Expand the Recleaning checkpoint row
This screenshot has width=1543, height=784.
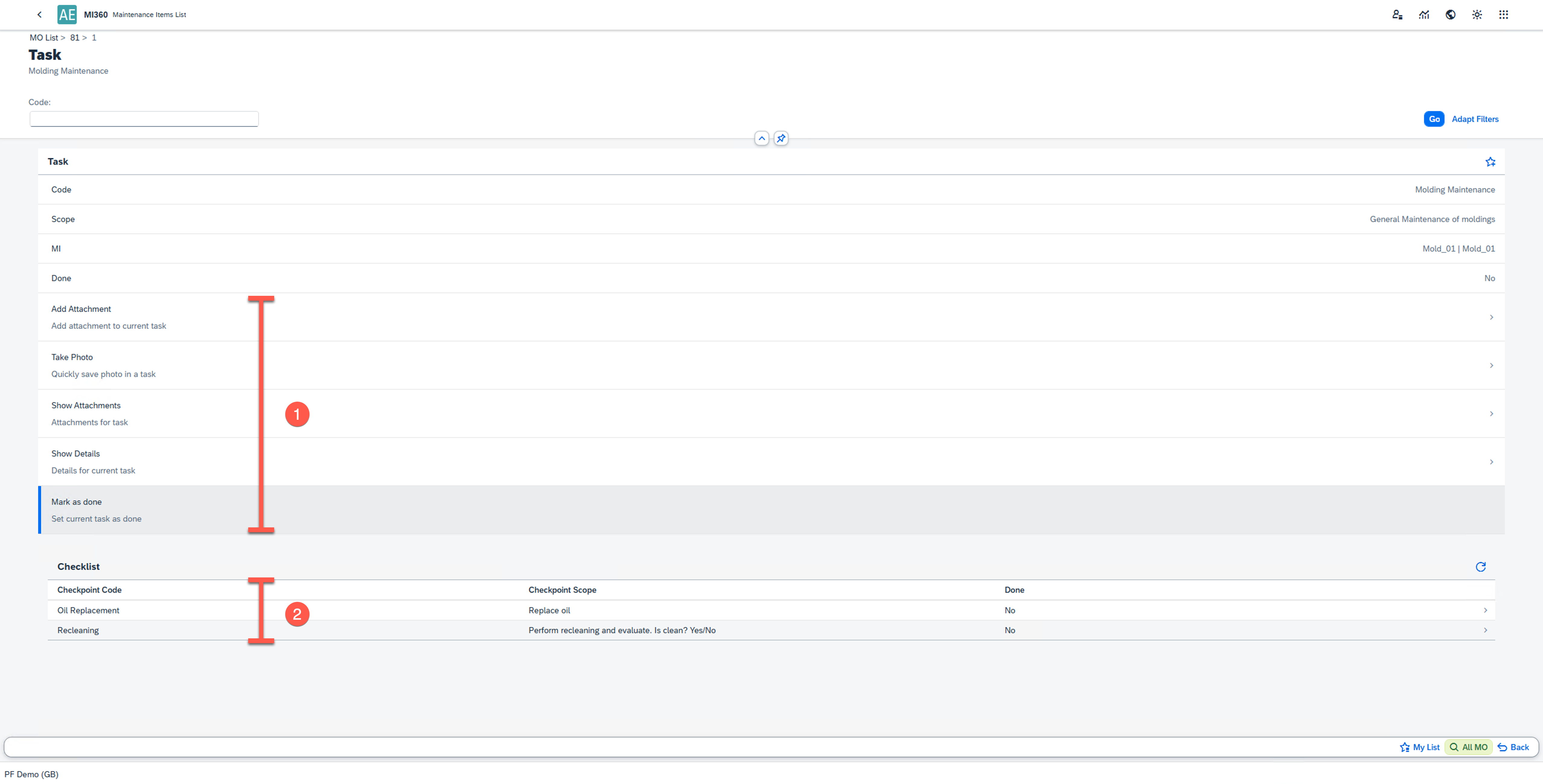1485,630
